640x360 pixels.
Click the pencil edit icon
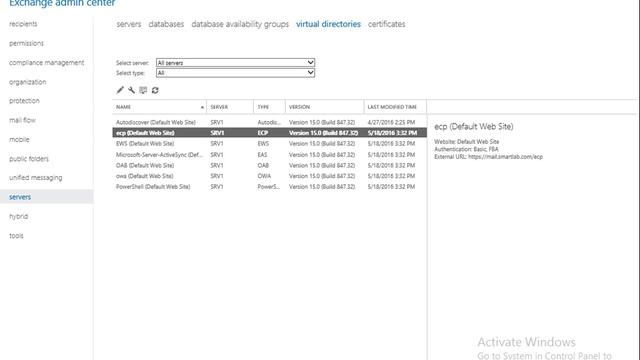coord(120,90)
